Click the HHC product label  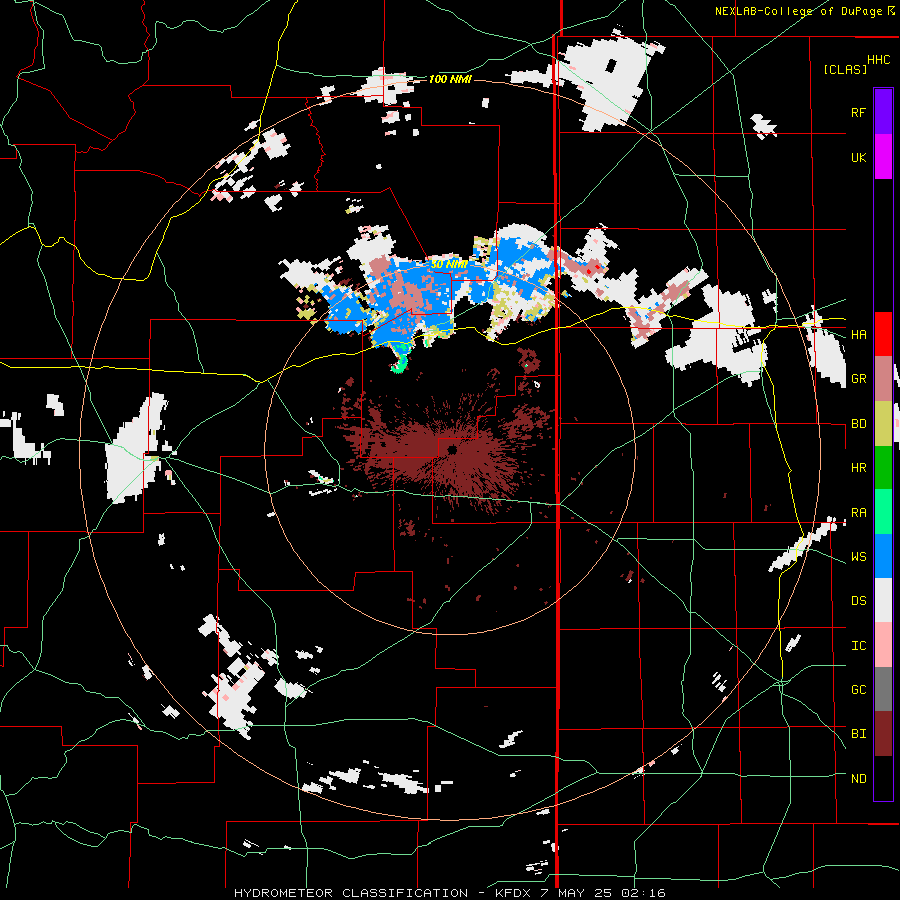879,60
